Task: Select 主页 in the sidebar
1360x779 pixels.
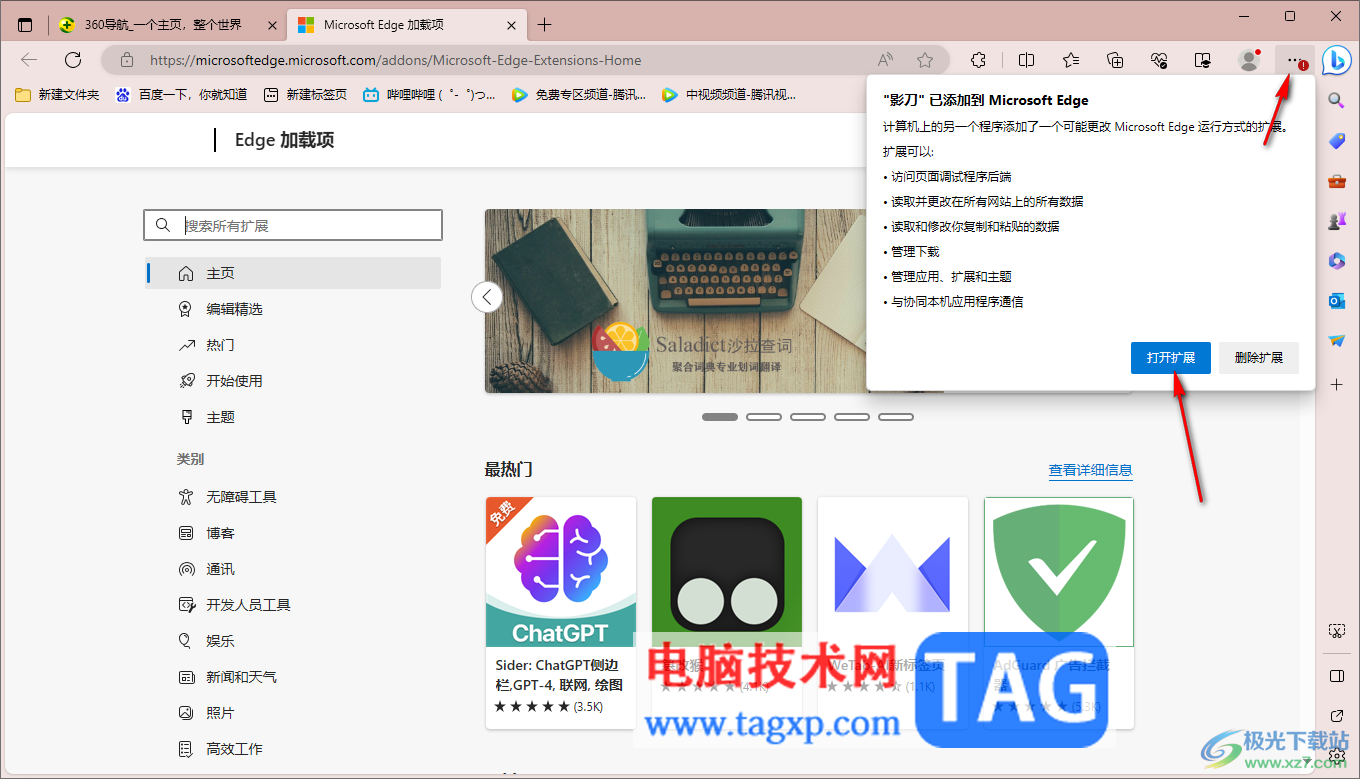Action: coord(293,273)
